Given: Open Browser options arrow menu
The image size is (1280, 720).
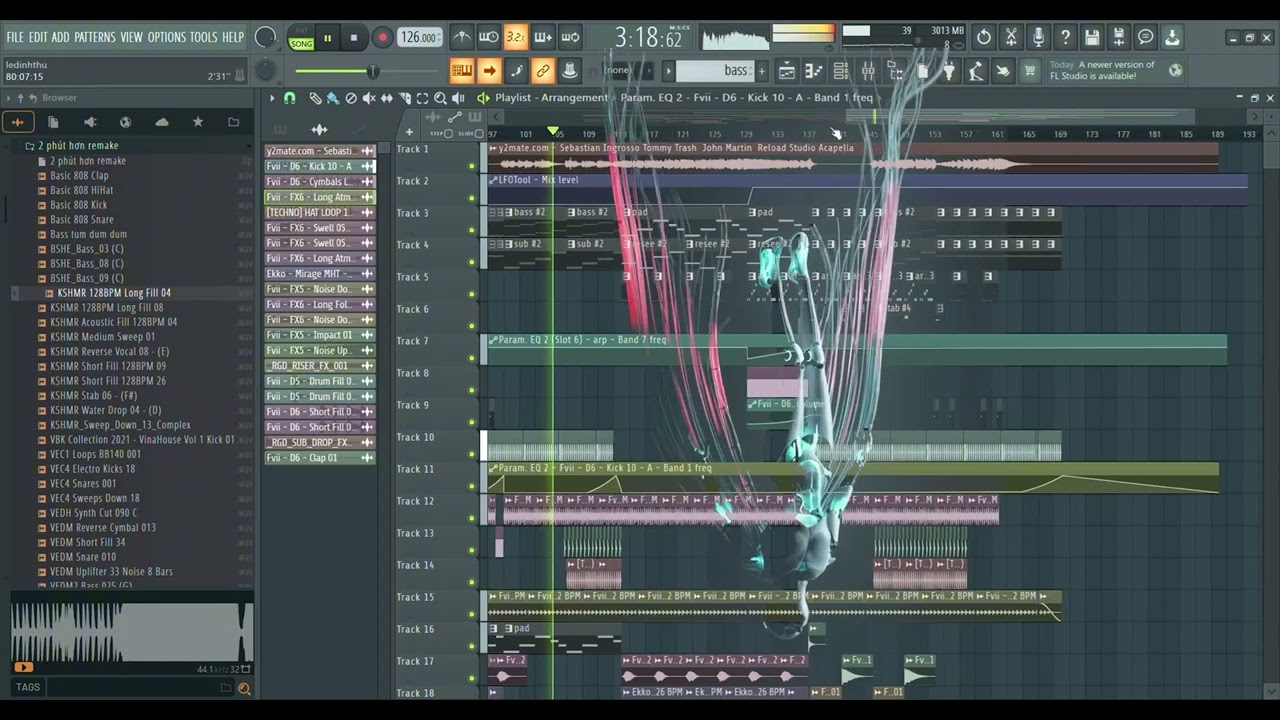Looking at the screenshot, I should 8,98.
